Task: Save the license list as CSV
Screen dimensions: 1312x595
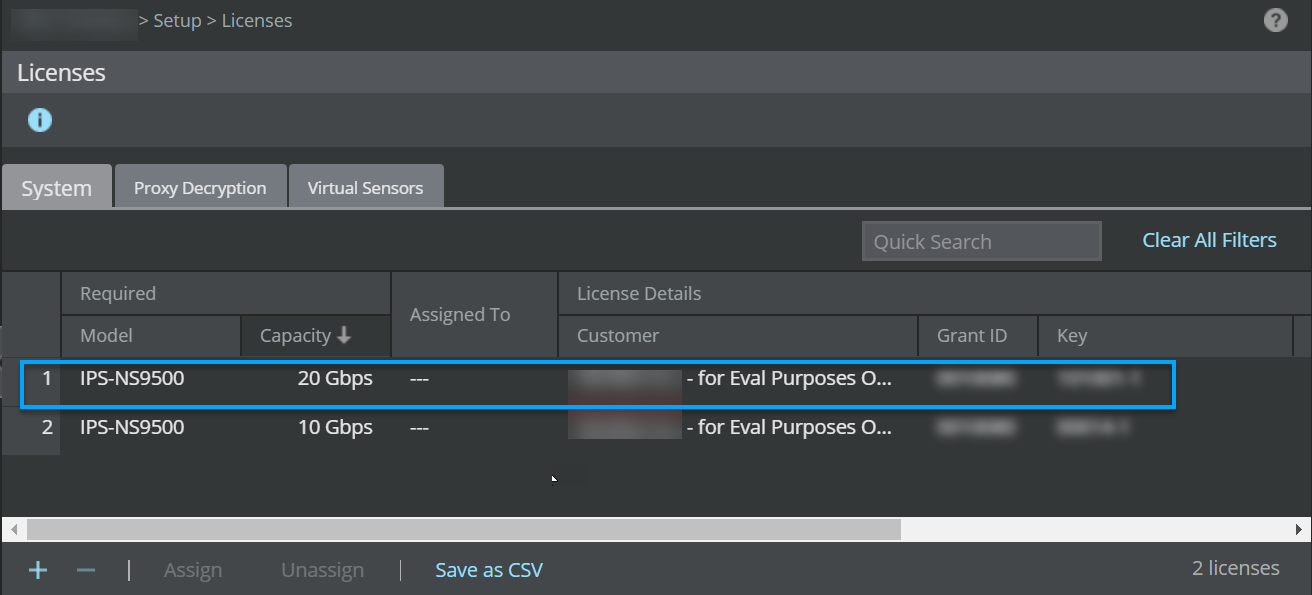Action: click(x=489, y=570)
